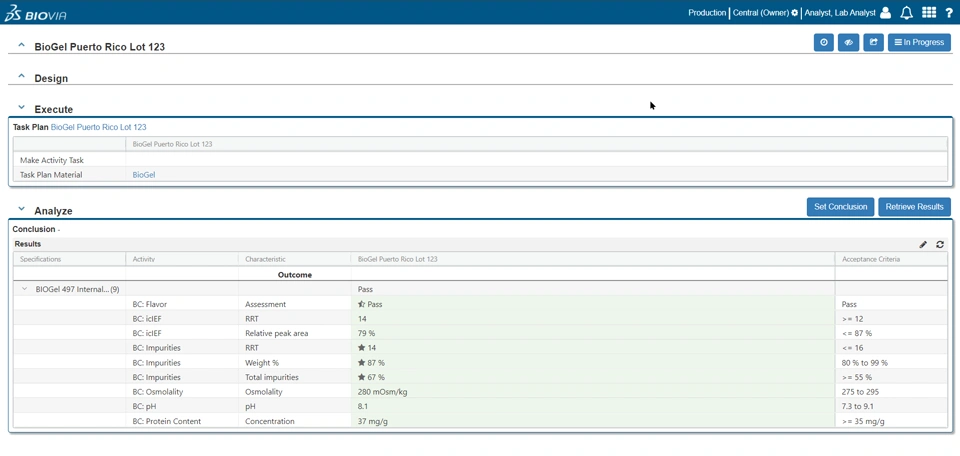Click the 275 to 295 acceptance criteria
Viewport: 960px width, 456px height.
pyautogui.click(x=860, y=392)
